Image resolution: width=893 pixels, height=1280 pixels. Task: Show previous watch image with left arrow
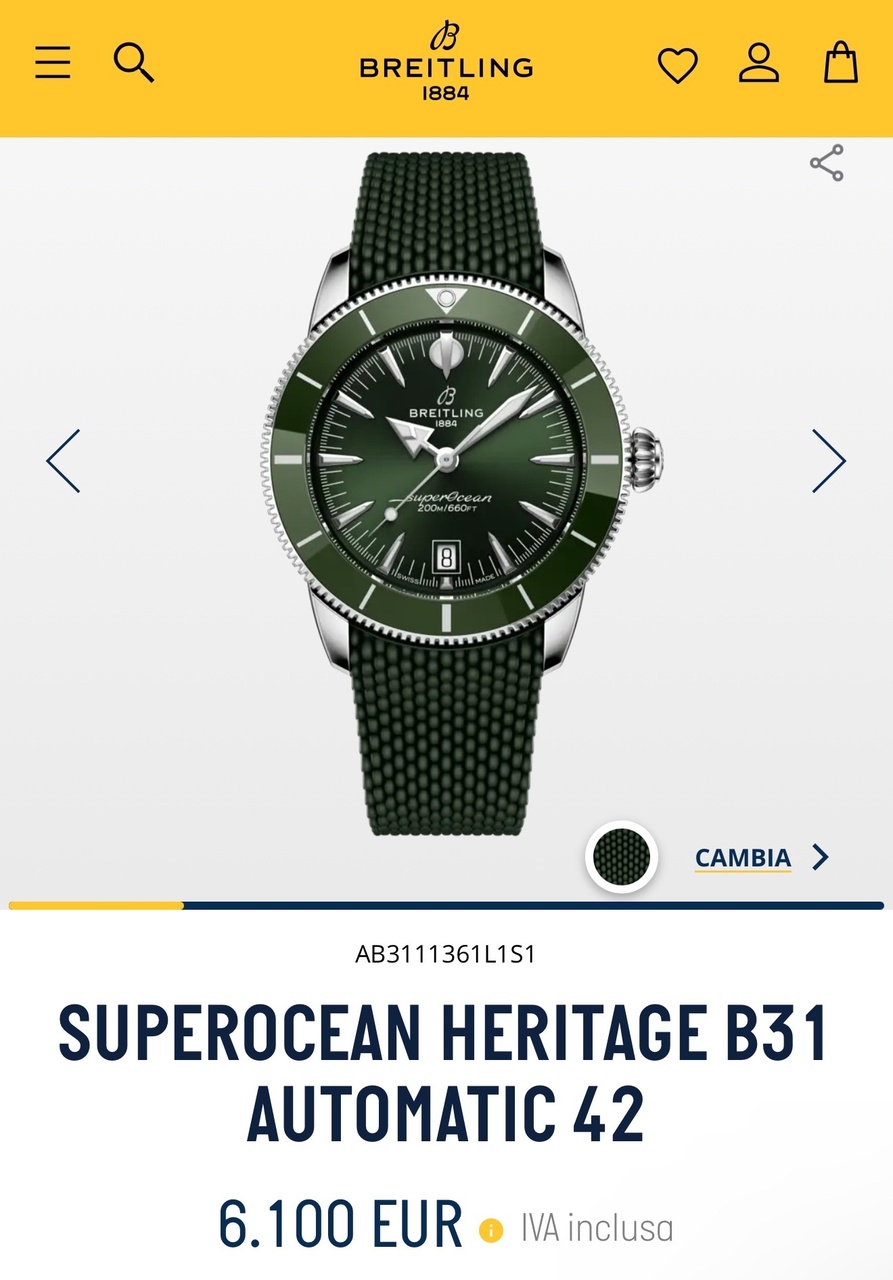pyautogui.click(x=63, y=460)
